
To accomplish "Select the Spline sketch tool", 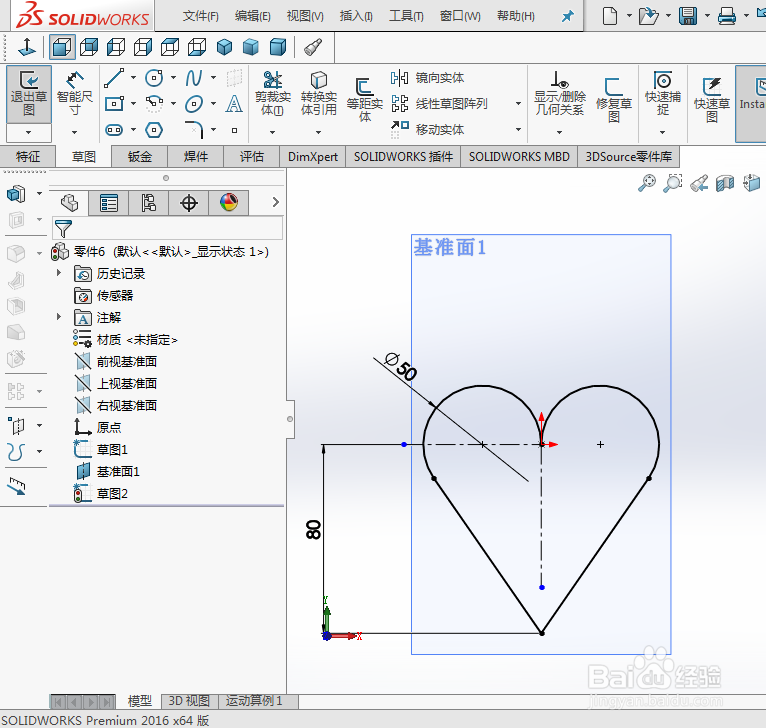I will 194,78.
